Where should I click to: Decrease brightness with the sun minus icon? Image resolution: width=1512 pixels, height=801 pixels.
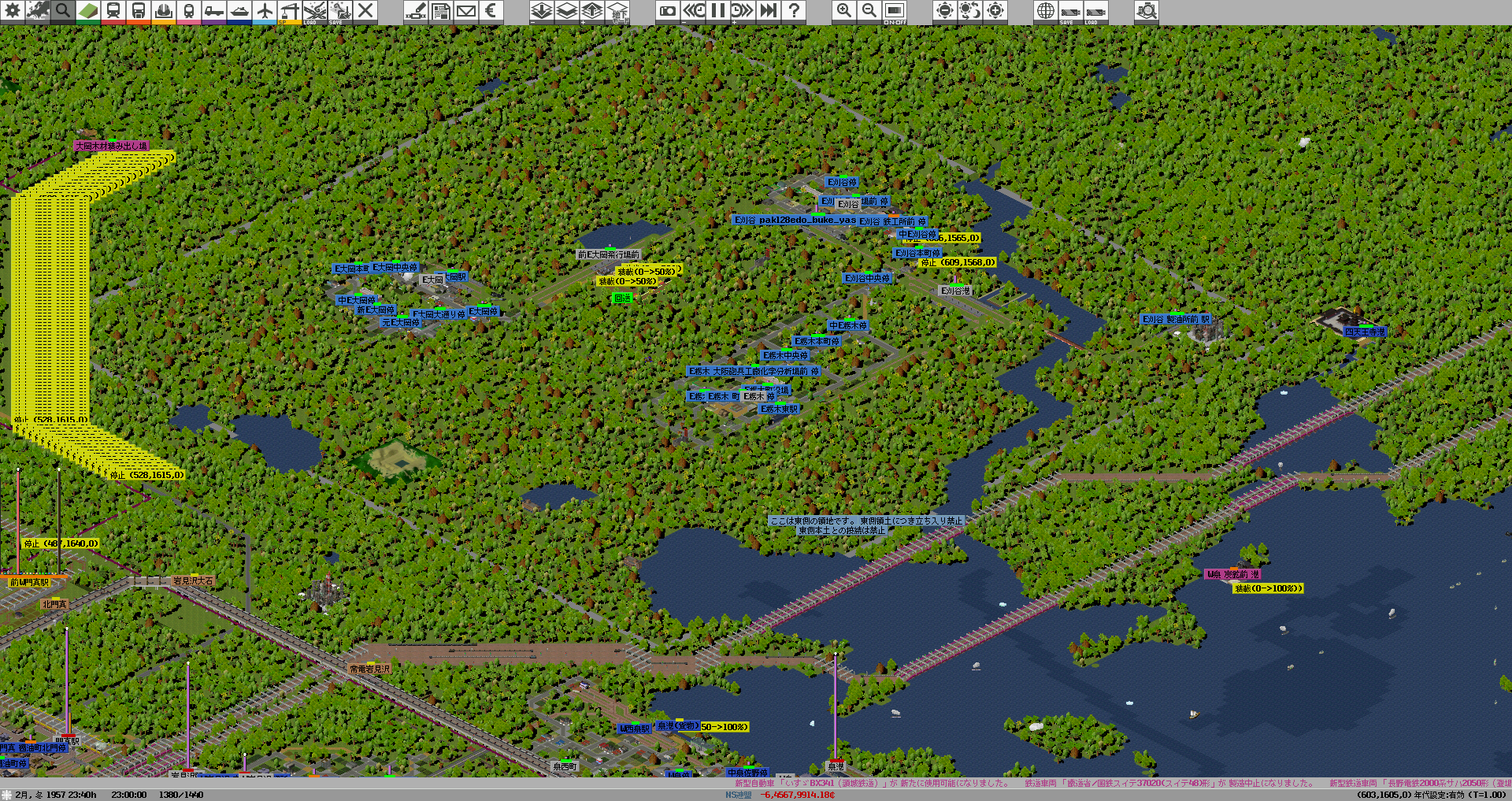coord(945,11)
